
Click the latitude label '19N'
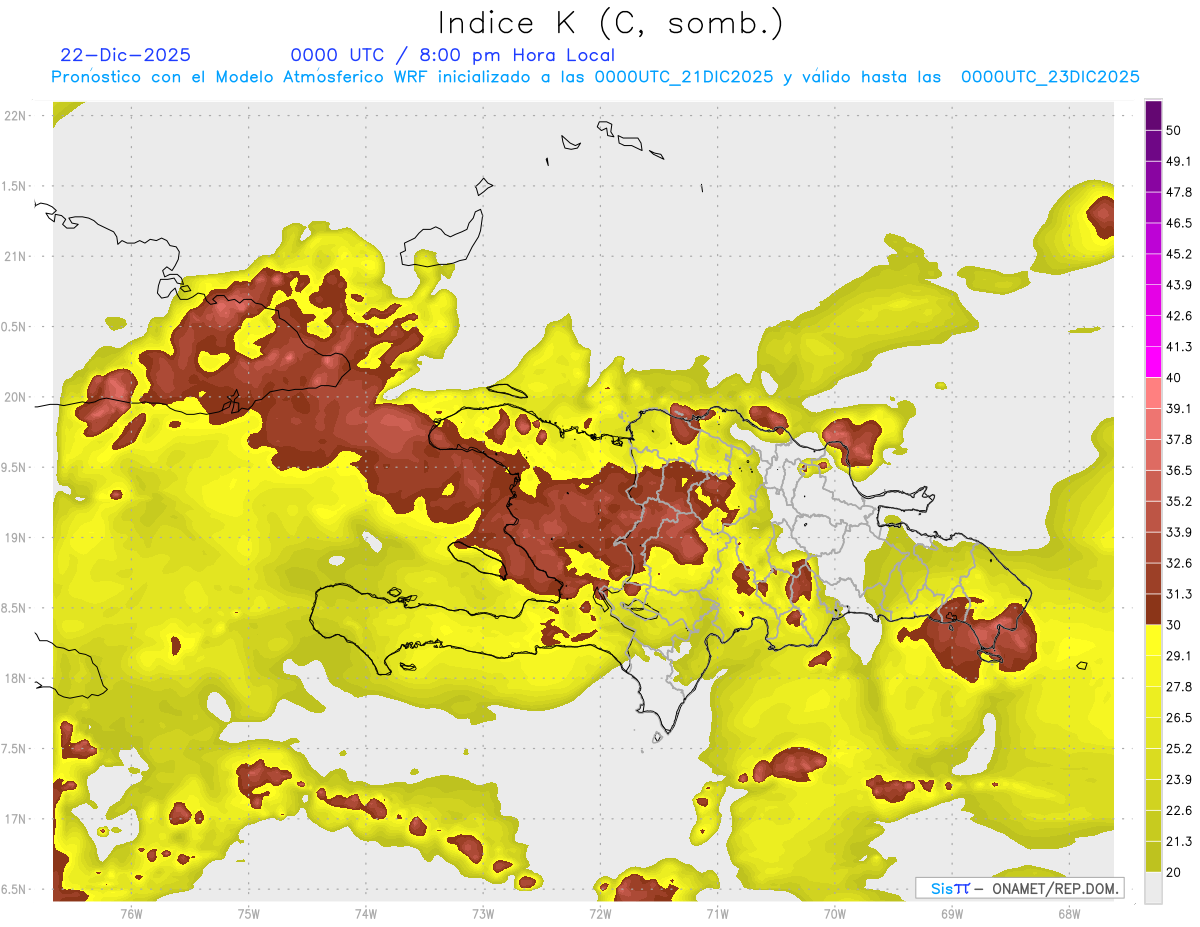coord(15,537)
